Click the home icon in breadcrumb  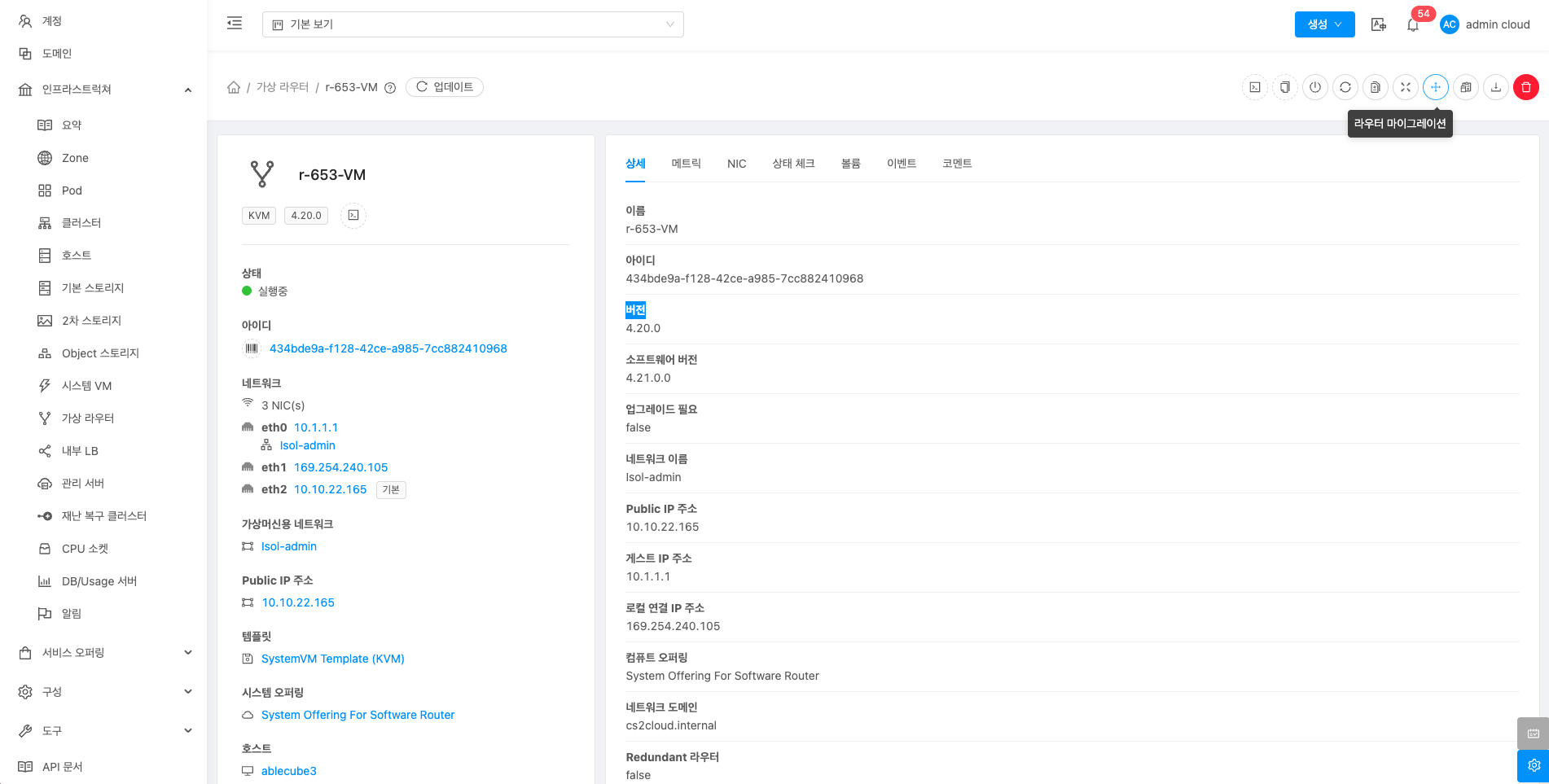[234, 87]
